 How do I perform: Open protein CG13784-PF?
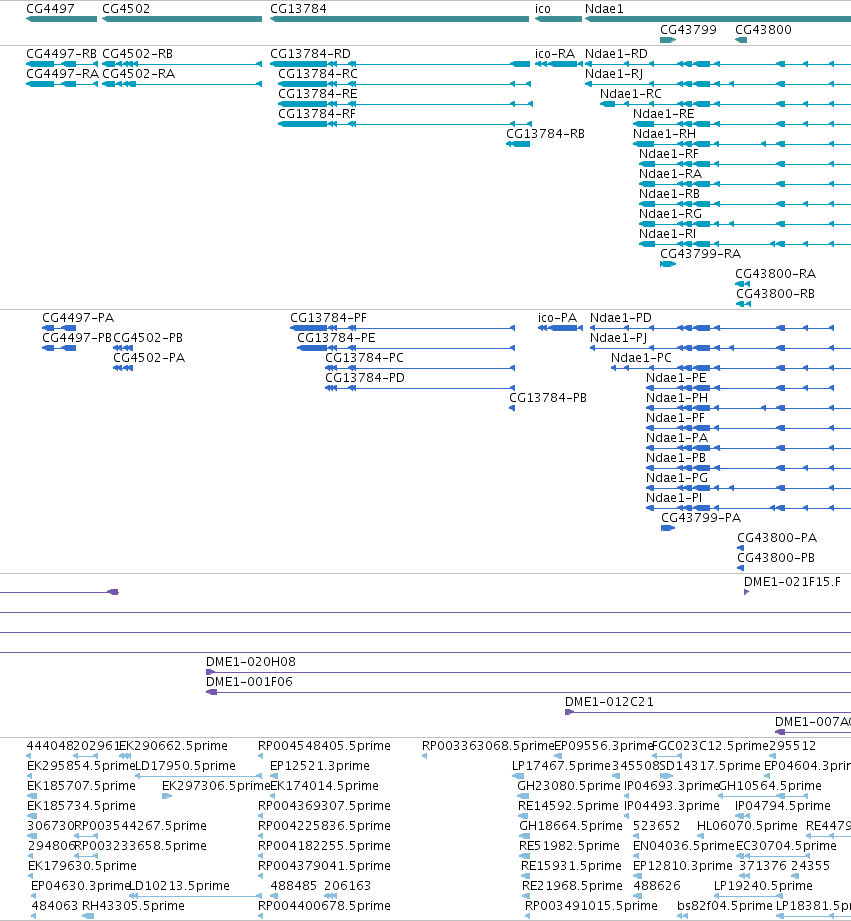point(328,318)
